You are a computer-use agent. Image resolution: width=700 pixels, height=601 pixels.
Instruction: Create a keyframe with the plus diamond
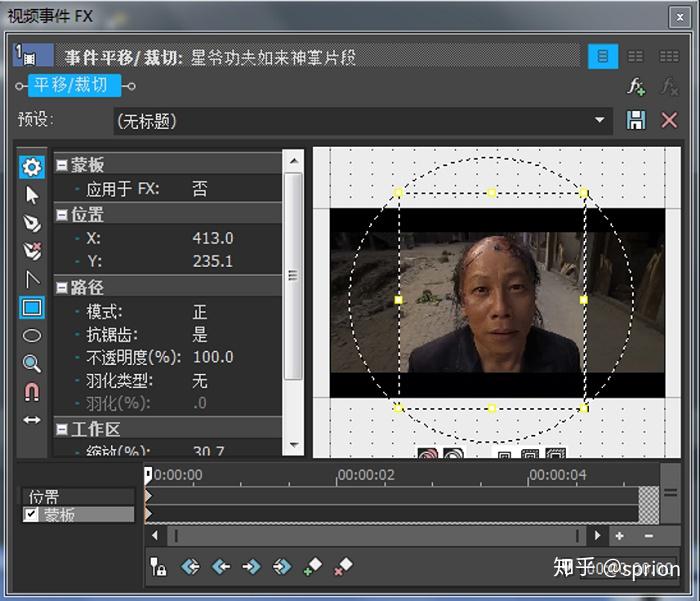312,567
